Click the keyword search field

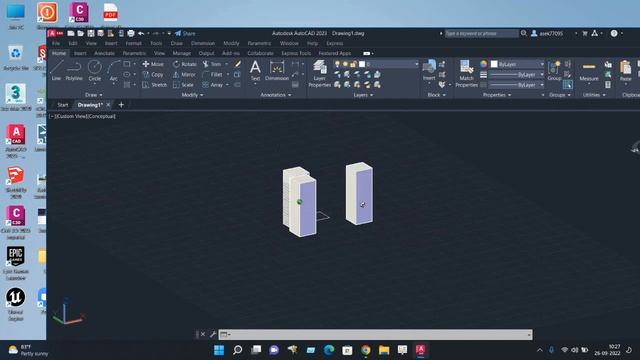pos(481,33)
